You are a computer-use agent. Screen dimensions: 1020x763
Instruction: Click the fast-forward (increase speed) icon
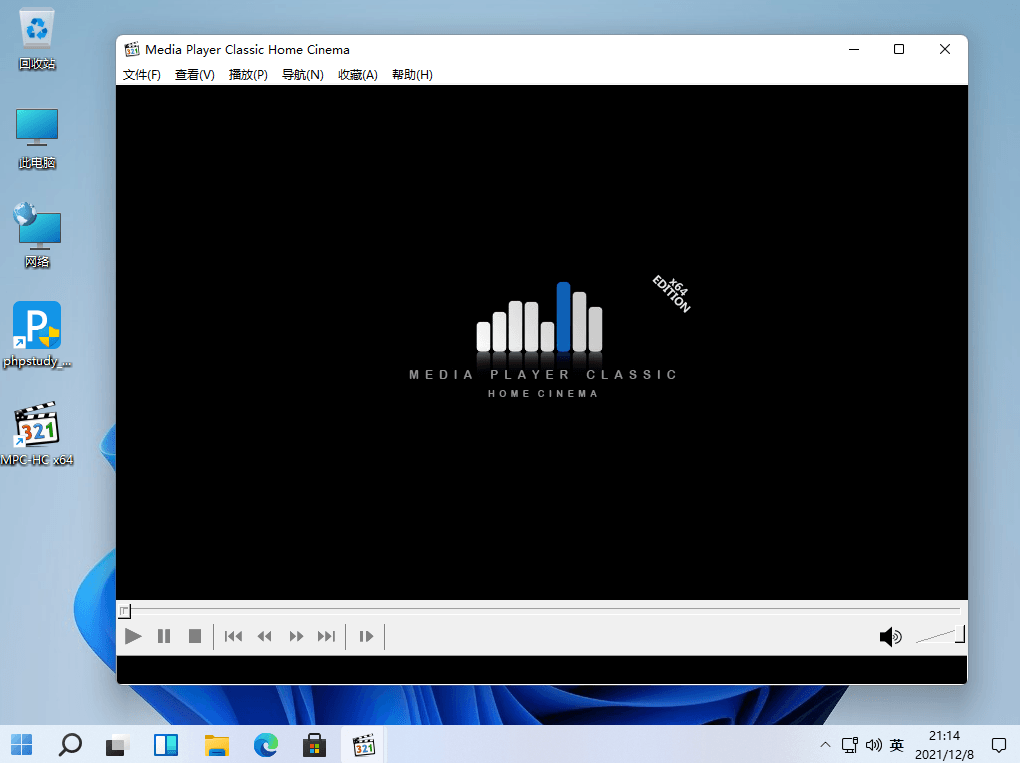[296, 636]
